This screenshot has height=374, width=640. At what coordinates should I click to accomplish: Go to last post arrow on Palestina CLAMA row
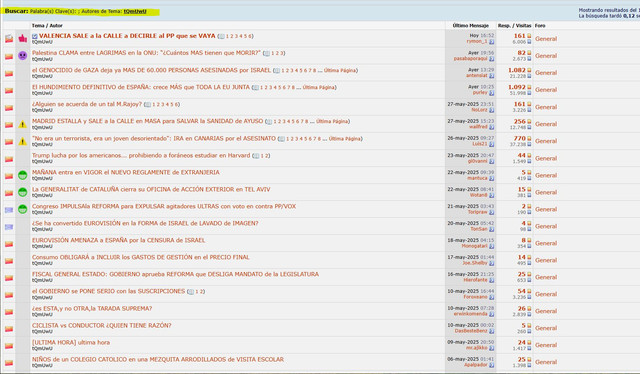[x=491, y=59]
